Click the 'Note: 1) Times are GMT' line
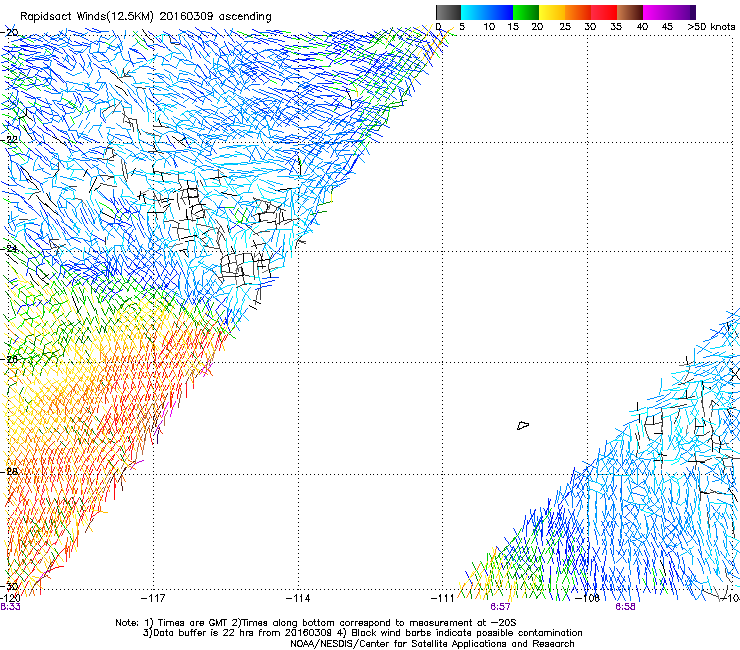This screenshot has height=650, width=740. [x=315, y=623]
